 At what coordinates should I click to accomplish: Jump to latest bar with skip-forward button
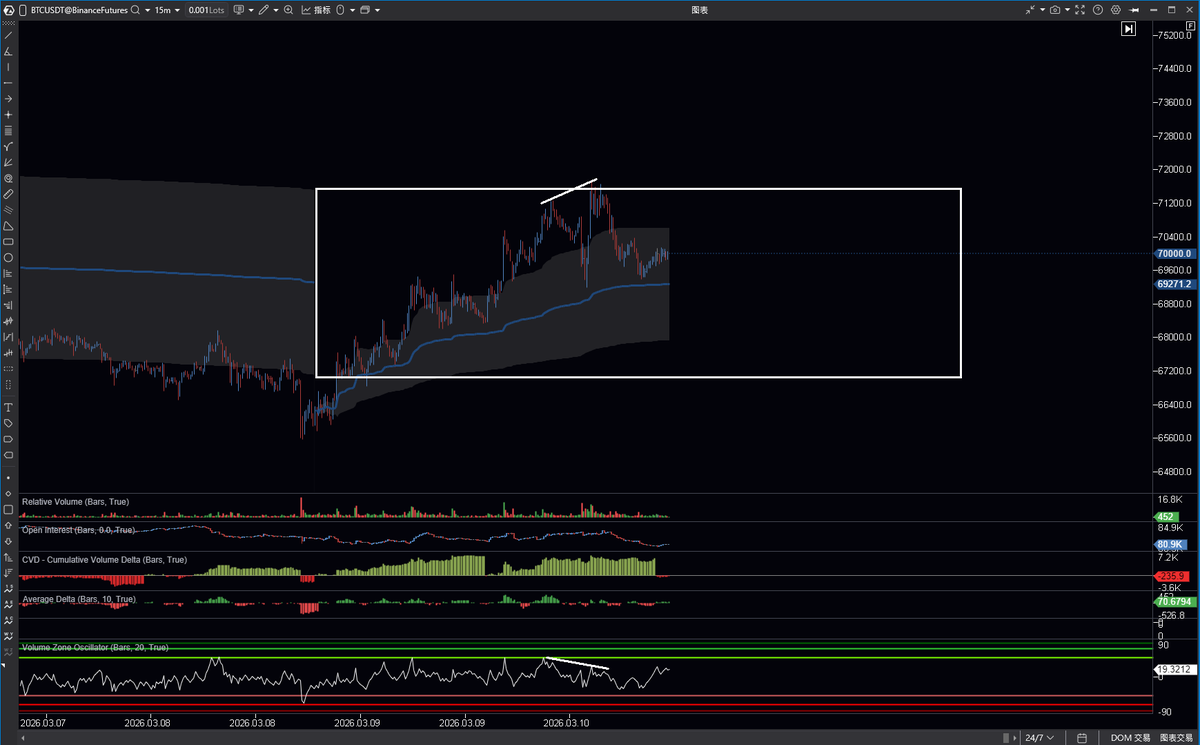click(x=1128, y=29)
